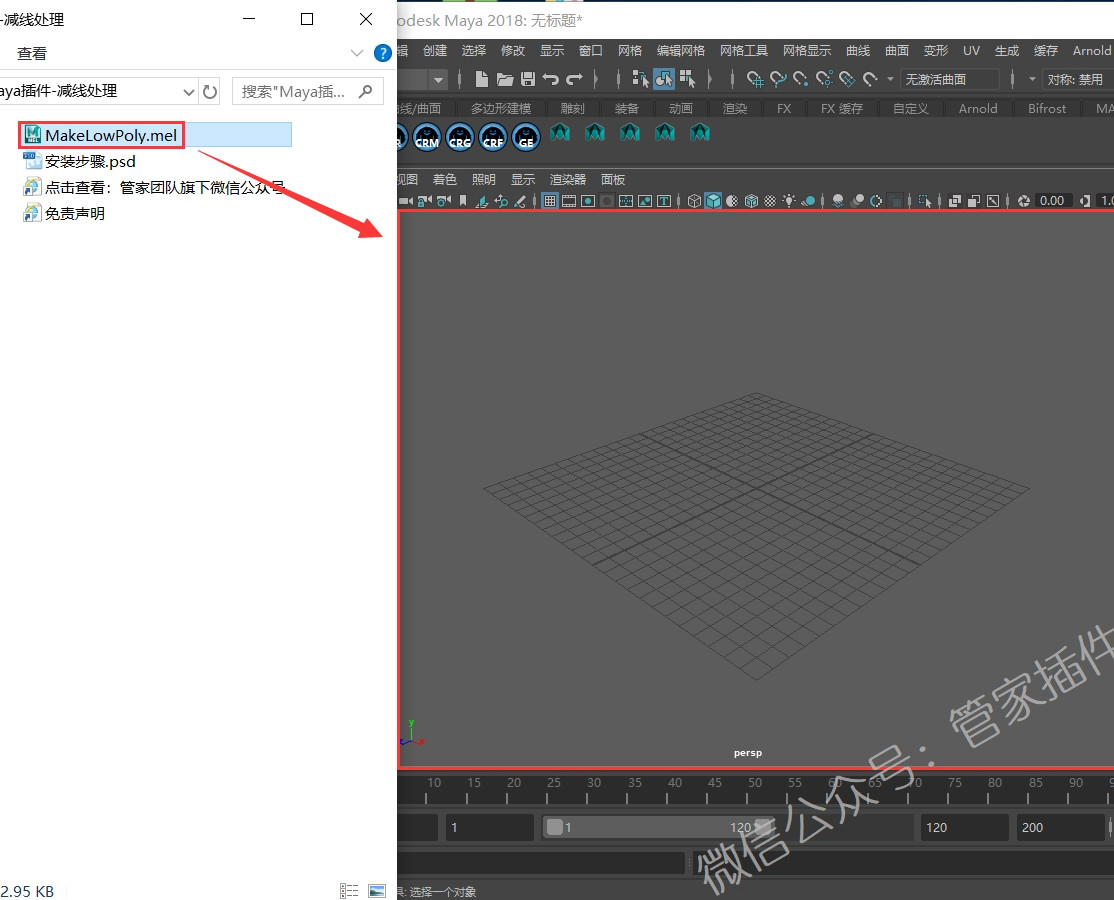This screenshot has height=900, width=1114.
Task: Select the 免责声明 shortcut
Action: pyautogui.click(x=64, y=213)
